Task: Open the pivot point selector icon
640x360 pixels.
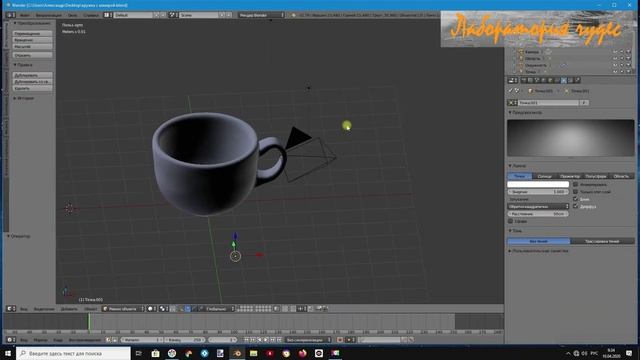Action: (164, 309)
